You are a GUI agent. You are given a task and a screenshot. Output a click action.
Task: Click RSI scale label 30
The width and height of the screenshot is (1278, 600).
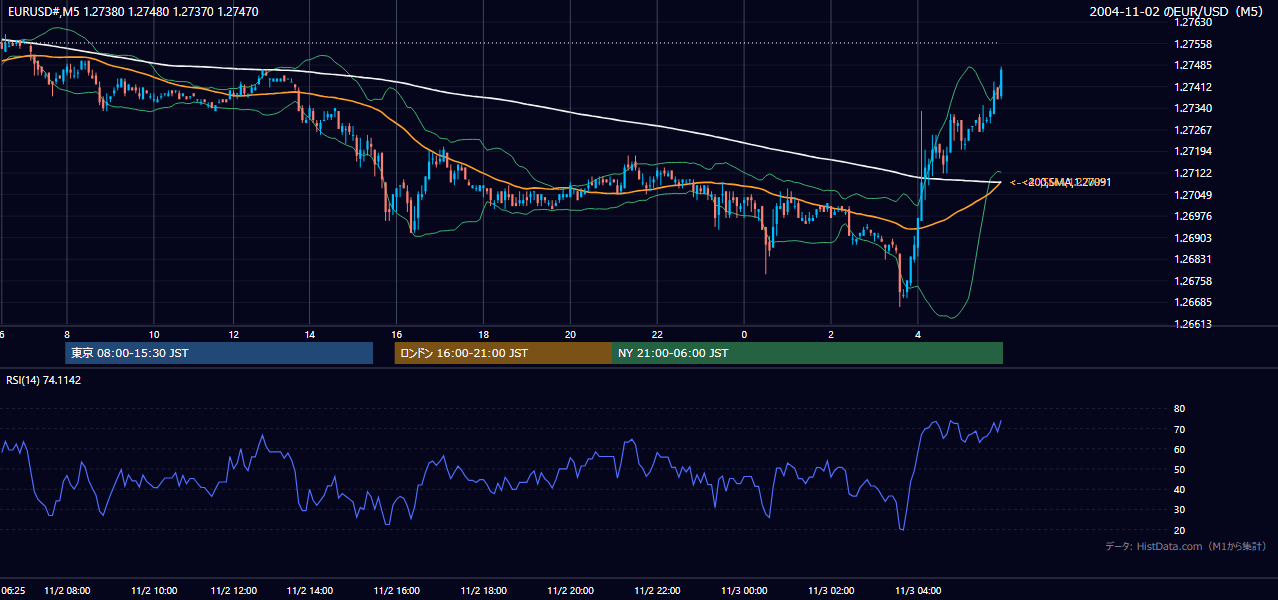click(x=1179, y=510)
